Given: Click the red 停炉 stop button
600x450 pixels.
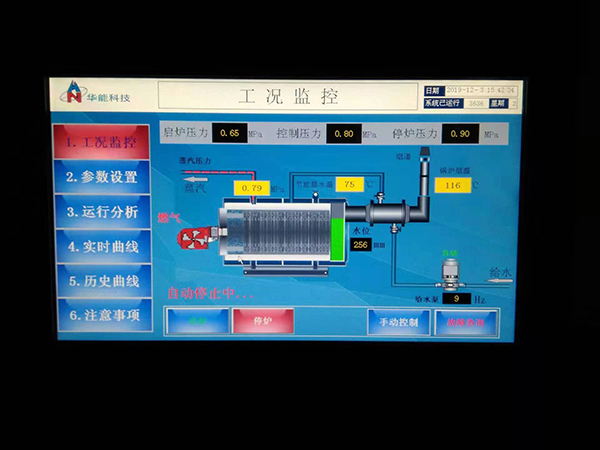Looking at the screenshot, I should (263, 321).
